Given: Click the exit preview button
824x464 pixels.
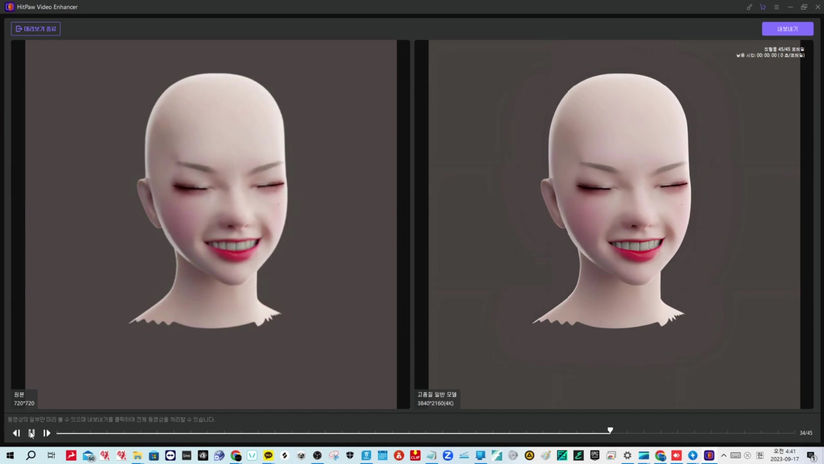Looking at the screenshot, I should (35, 29).
